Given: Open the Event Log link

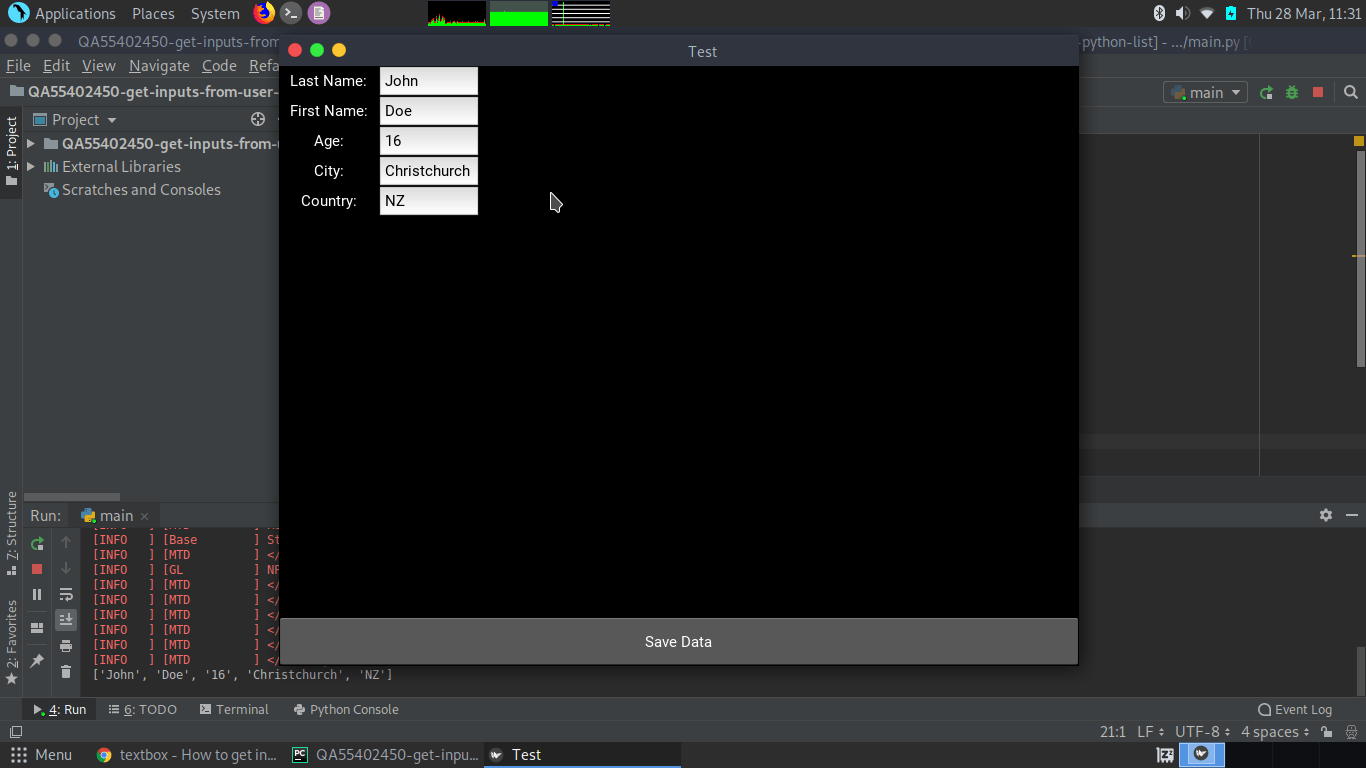Looking at the screenshot, I should click(x=1295, y=709).
